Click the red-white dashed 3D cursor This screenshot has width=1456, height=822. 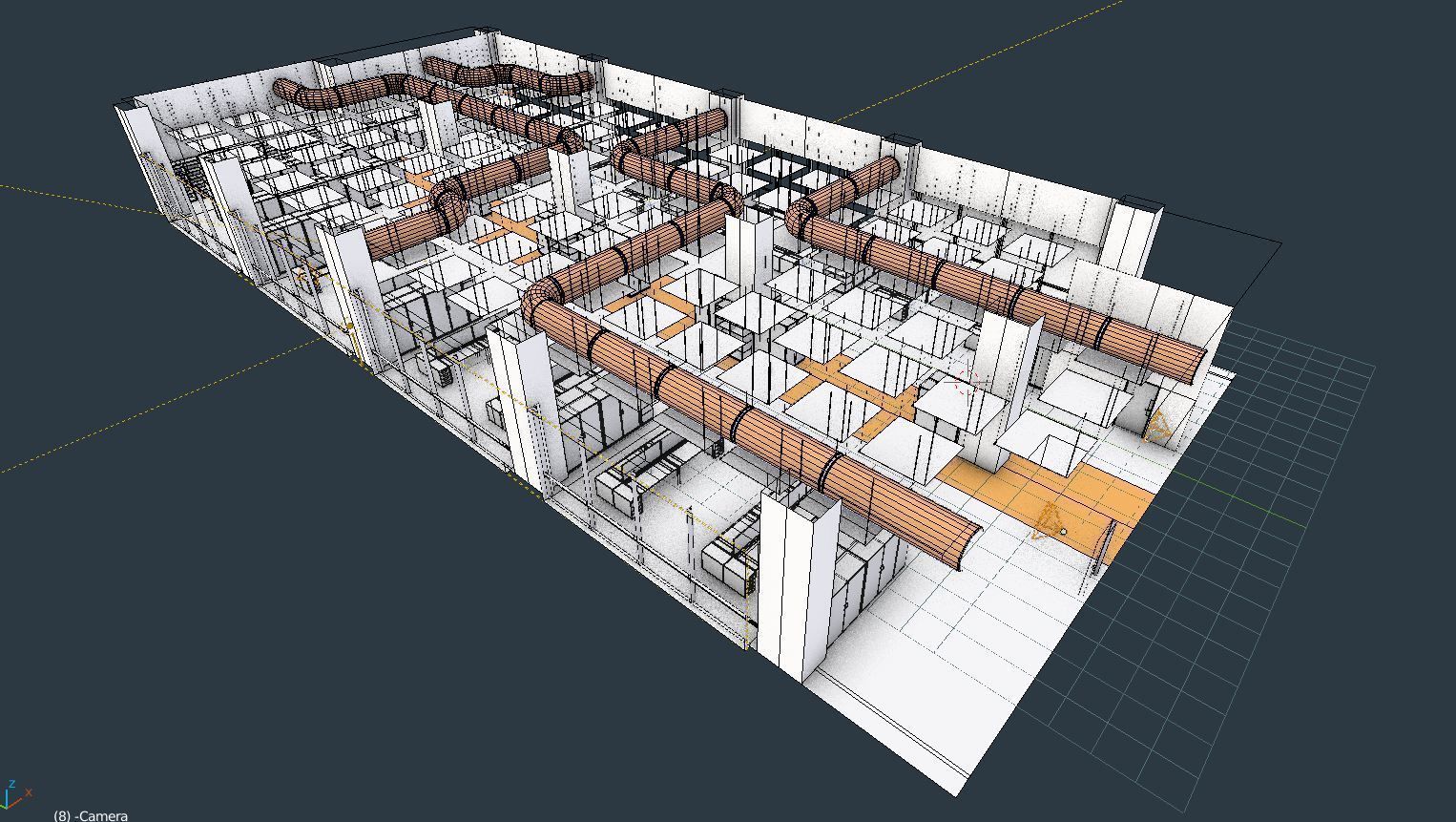click(967, 383)
